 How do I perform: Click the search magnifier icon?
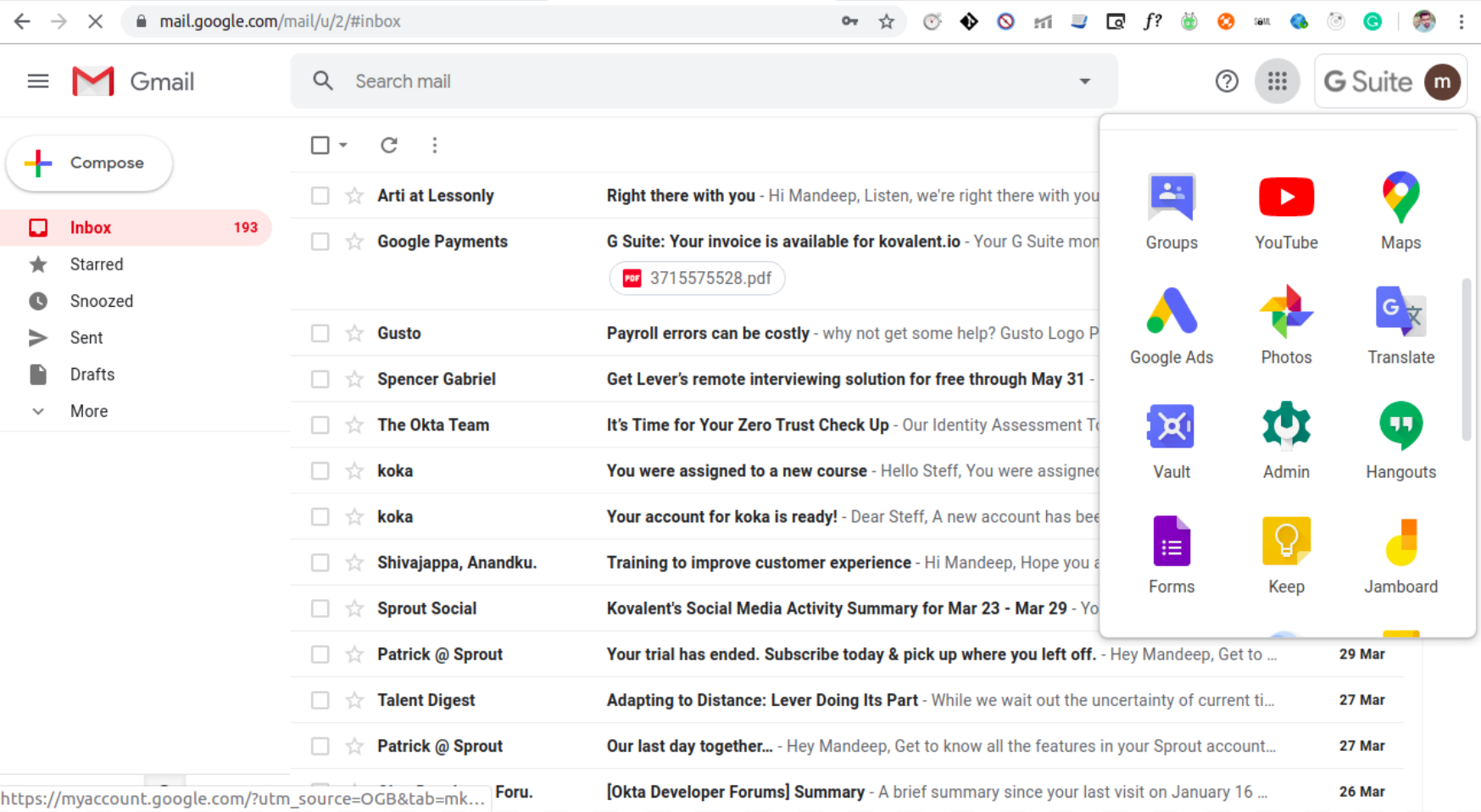point(323,81)
